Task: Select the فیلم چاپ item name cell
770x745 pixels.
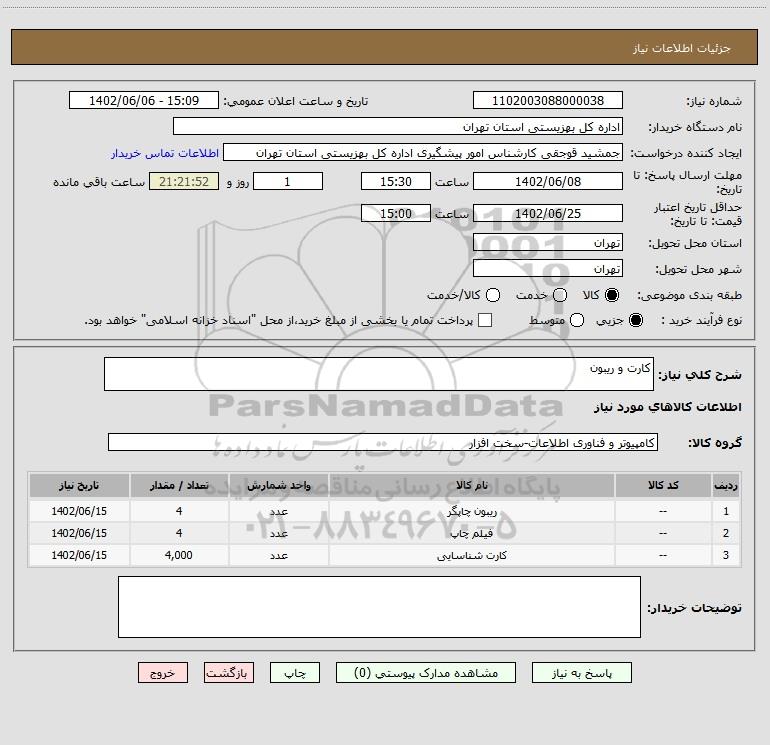Action: coord(471,533)
